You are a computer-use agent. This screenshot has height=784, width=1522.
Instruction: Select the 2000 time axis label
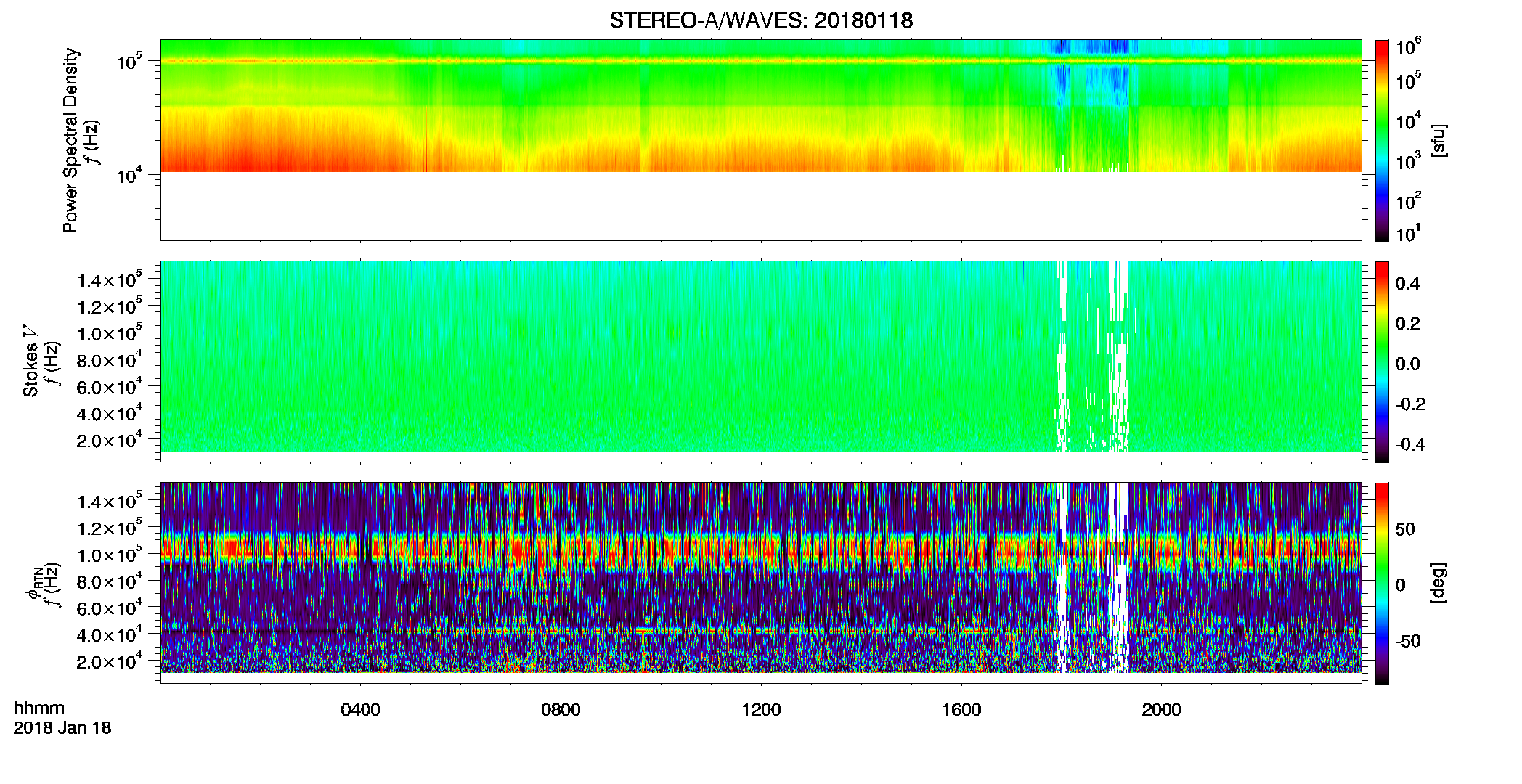pos(1161,709)
